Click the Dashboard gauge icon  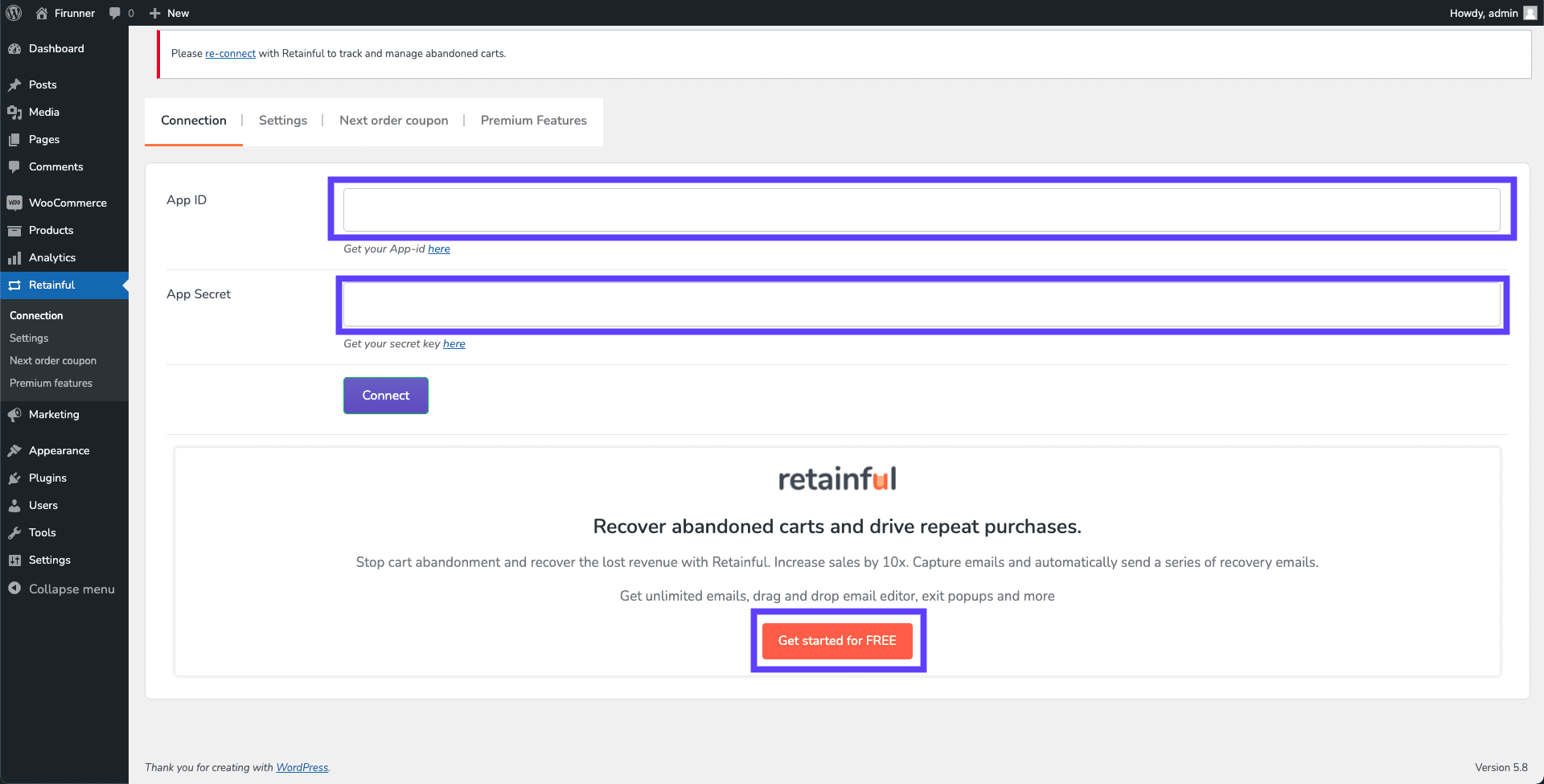14,49
